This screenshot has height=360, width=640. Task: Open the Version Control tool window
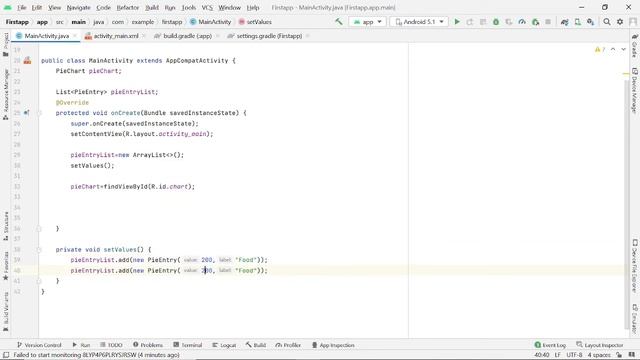(39, 345)
